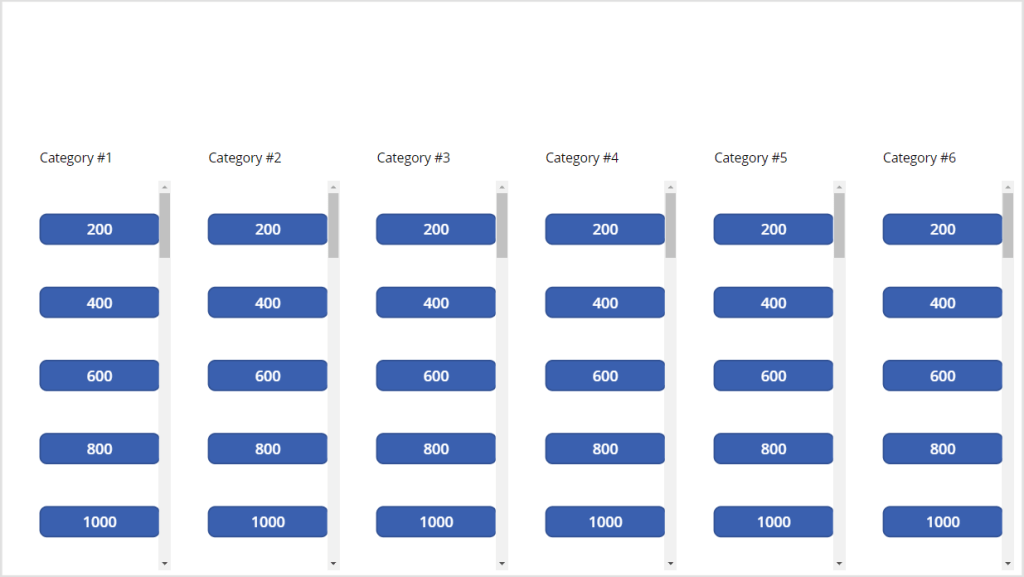
Task: Select the 400 button in Category #2
Action: [x=267, y=302]
